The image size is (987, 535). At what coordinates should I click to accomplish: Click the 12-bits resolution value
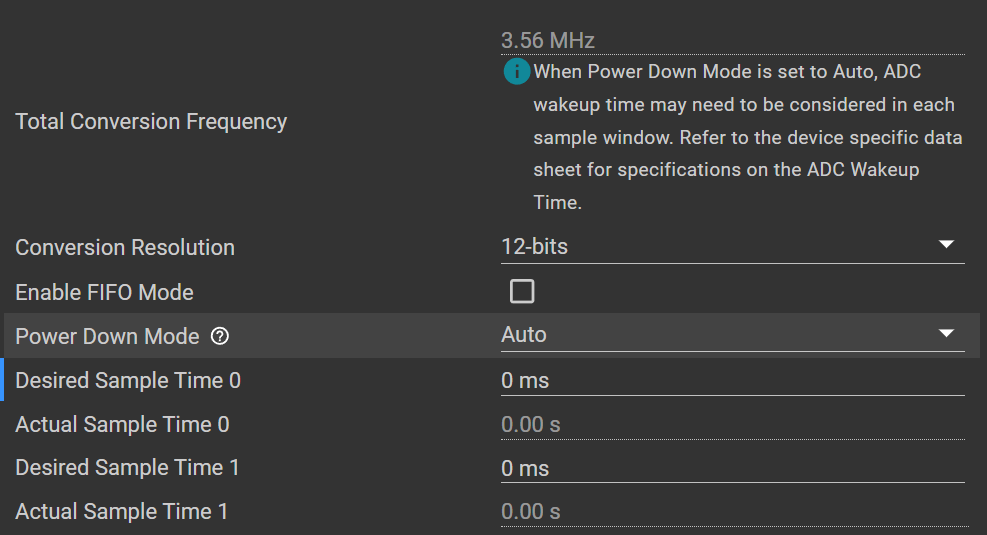(534, 246)
